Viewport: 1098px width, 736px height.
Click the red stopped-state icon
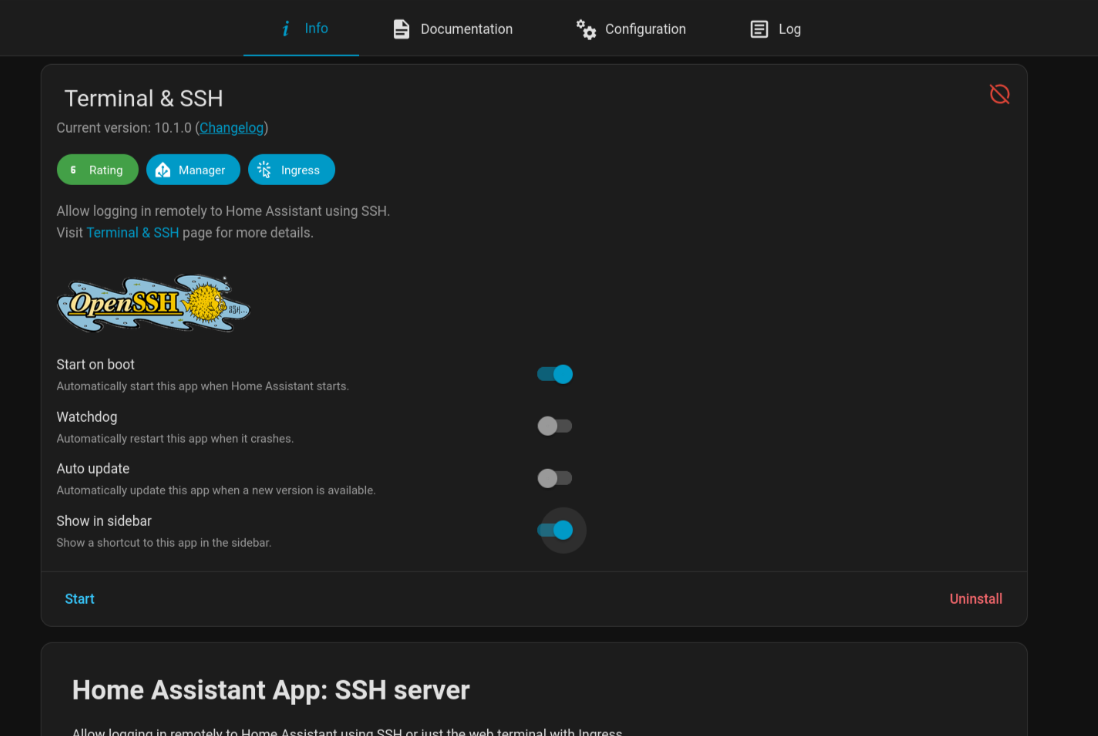pyautogui.click(x=999, y=94)
